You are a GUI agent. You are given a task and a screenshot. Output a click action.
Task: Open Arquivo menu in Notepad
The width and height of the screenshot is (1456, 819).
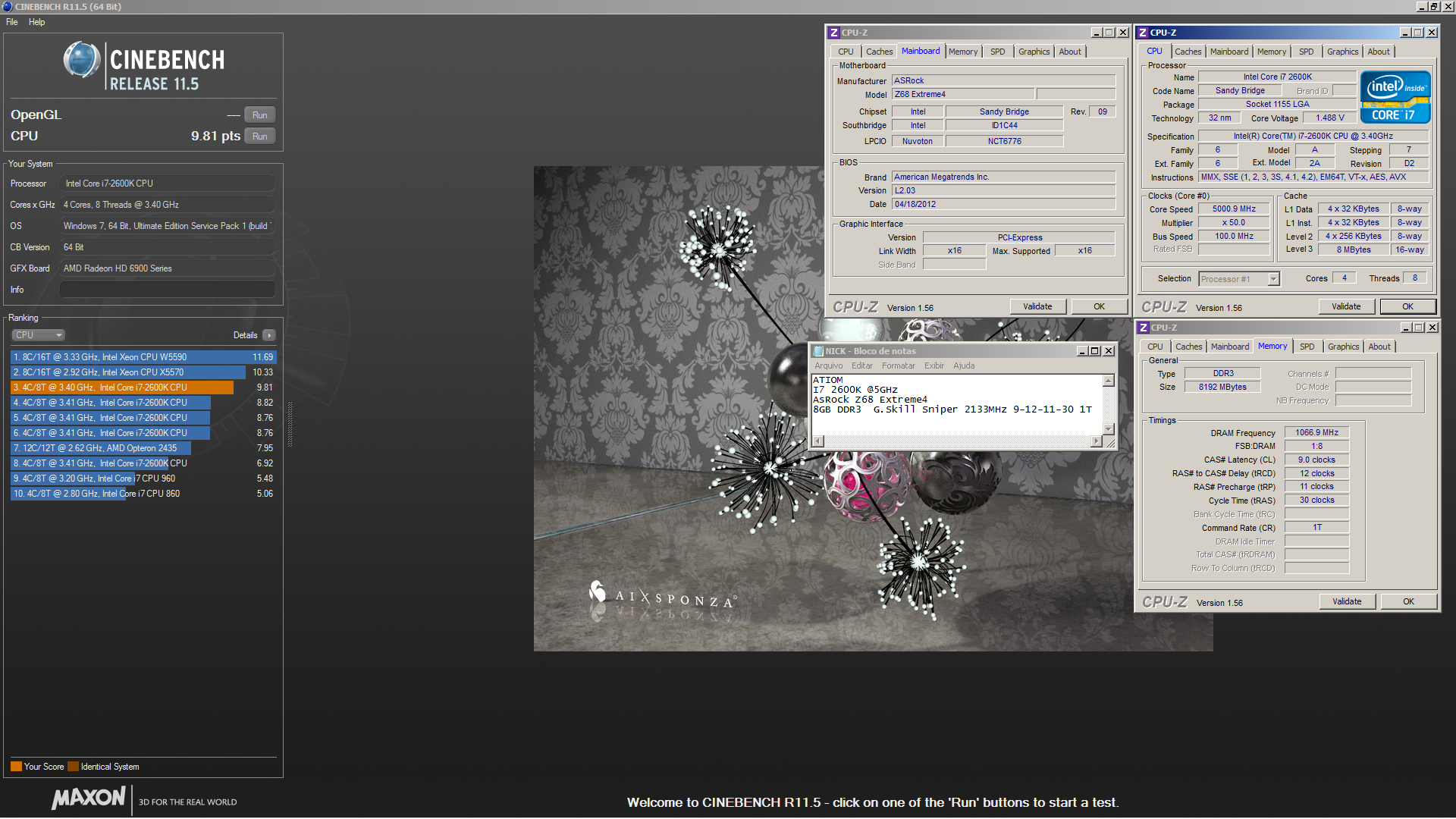(828, 366)
